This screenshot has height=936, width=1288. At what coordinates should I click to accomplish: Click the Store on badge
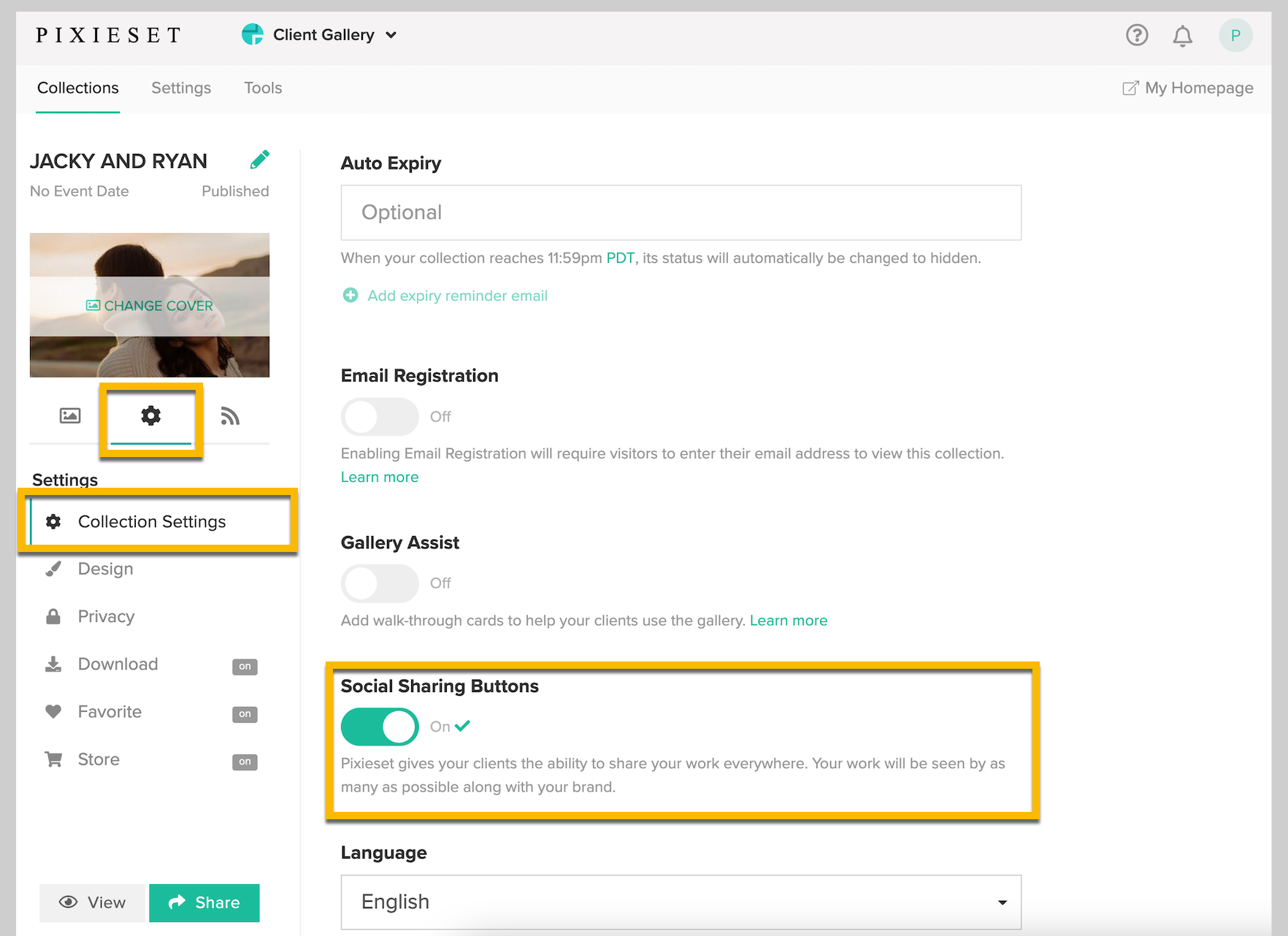[245, 762]
